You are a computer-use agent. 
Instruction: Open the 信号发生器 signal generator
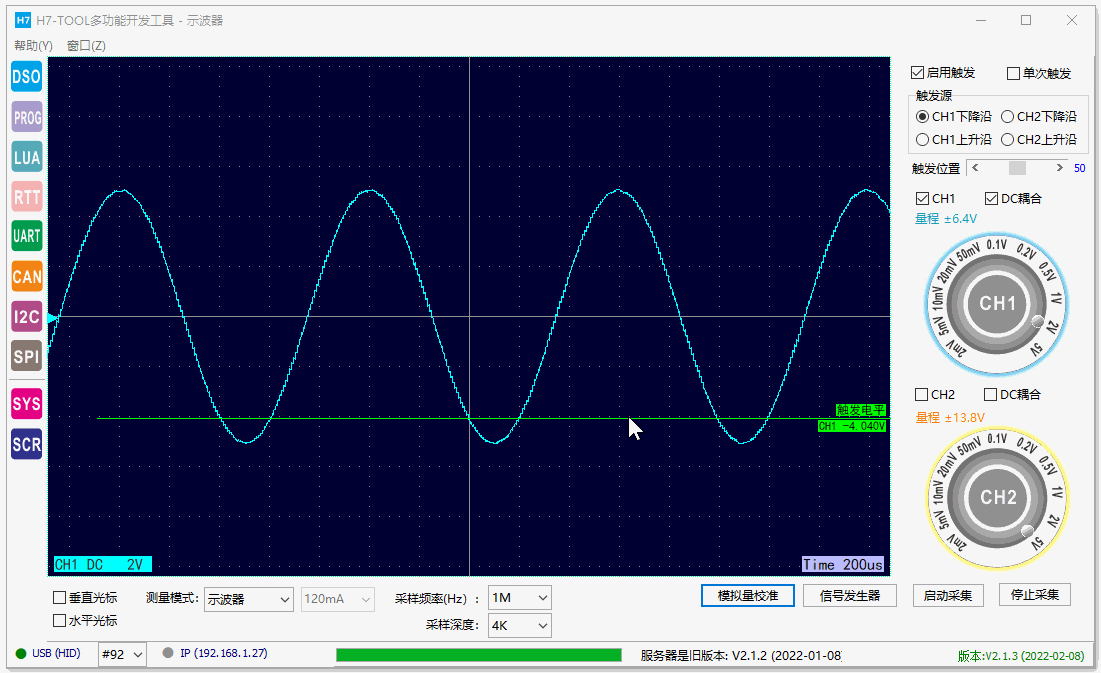(x=850, y=596)
